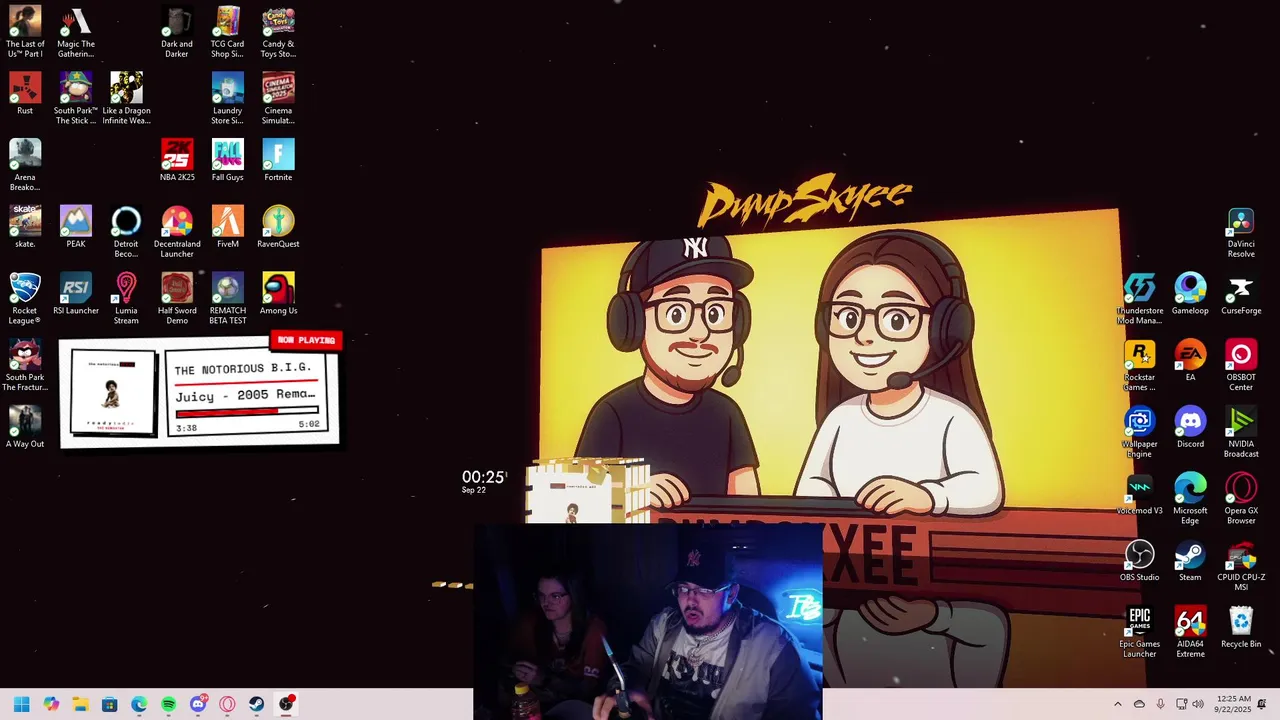Switch to OBS Studio taskbar icon
Screen dimensions: 1280x720
click(286, 704)
